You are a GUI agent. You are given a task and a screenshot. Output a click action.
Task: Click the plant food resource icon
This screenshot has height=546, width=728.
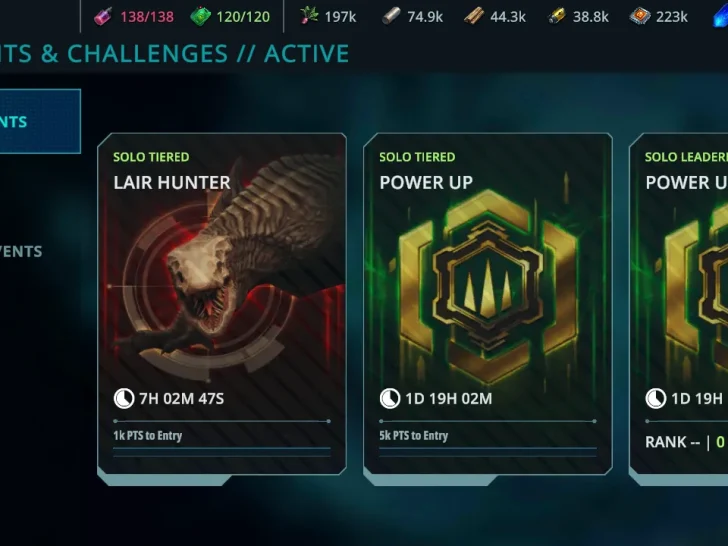tap(309, 16)
